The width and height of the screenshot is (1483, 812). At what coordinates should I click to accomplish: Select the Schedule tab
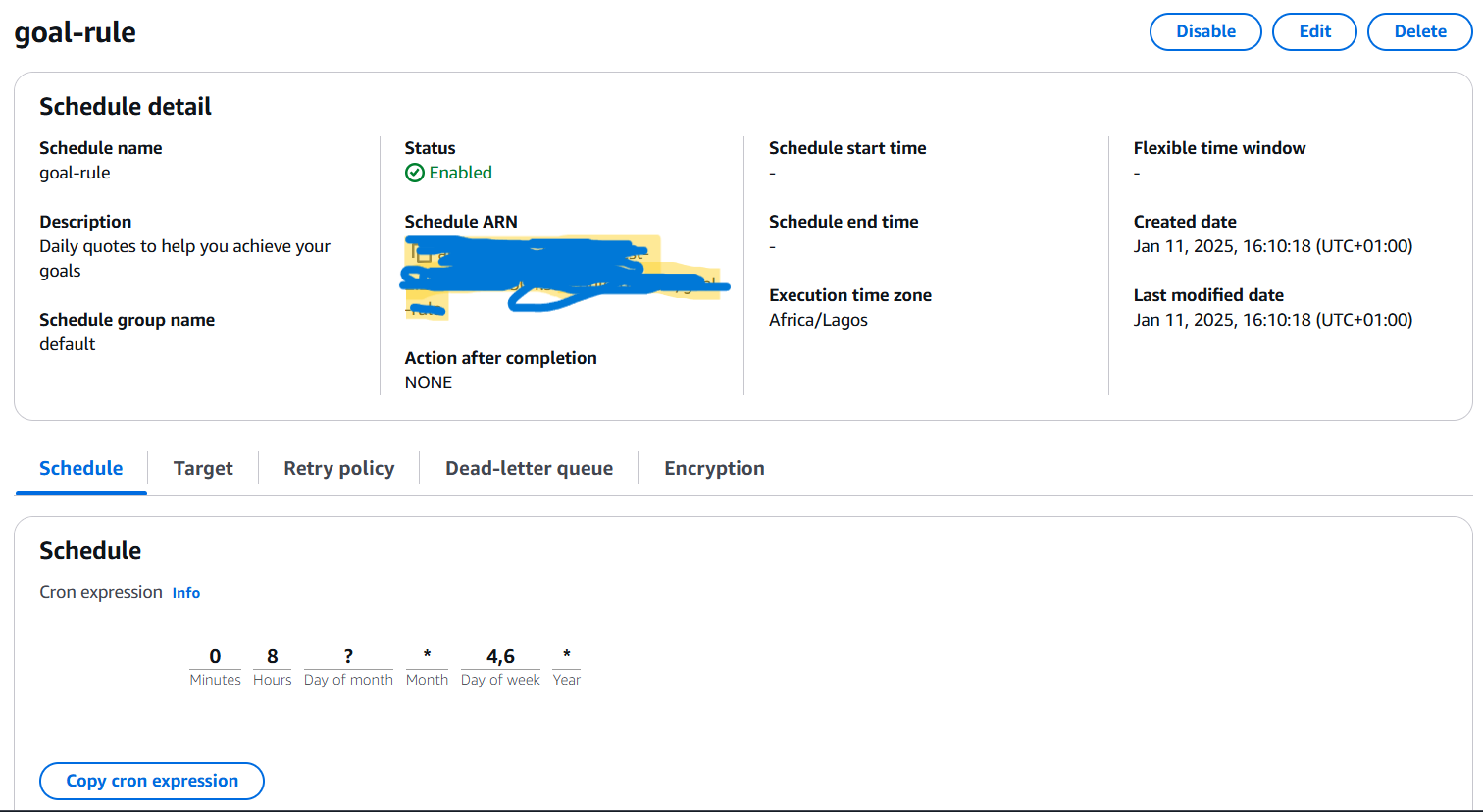[x=81, y=468]
